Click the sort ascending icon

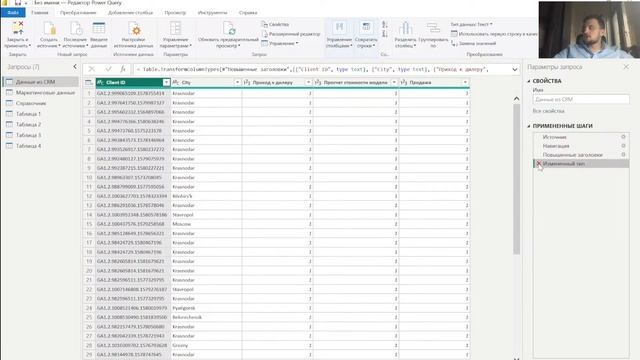coord(384,25)
